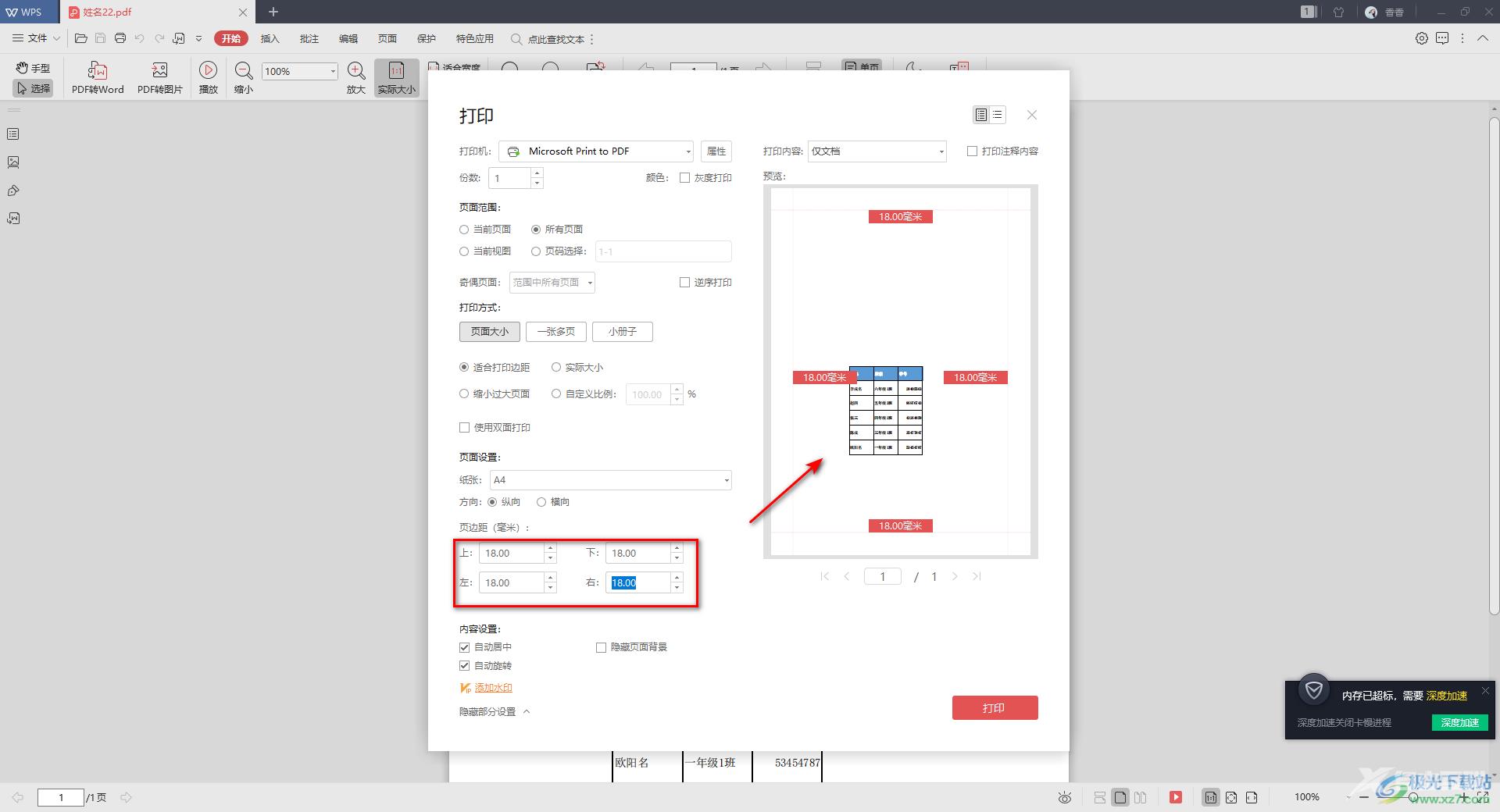Open the 编辑 tab
Viewport: 1500px width, 812px height.
(348, 38)
